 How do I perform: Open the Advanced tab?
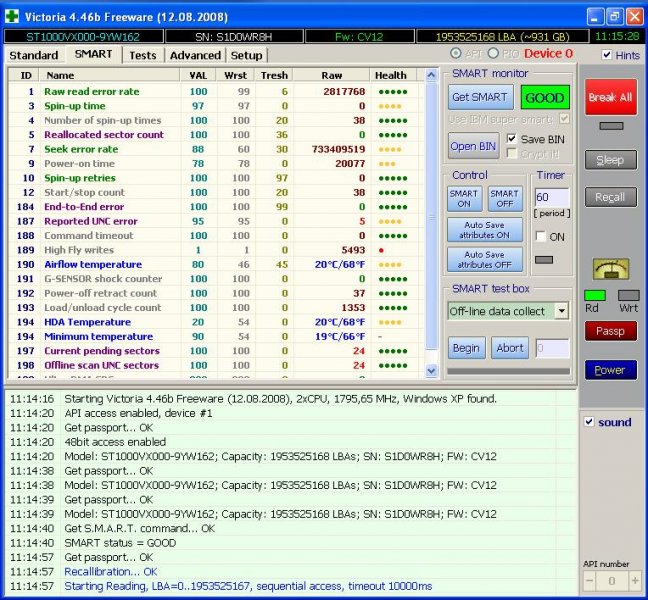[x=195, y=55]
